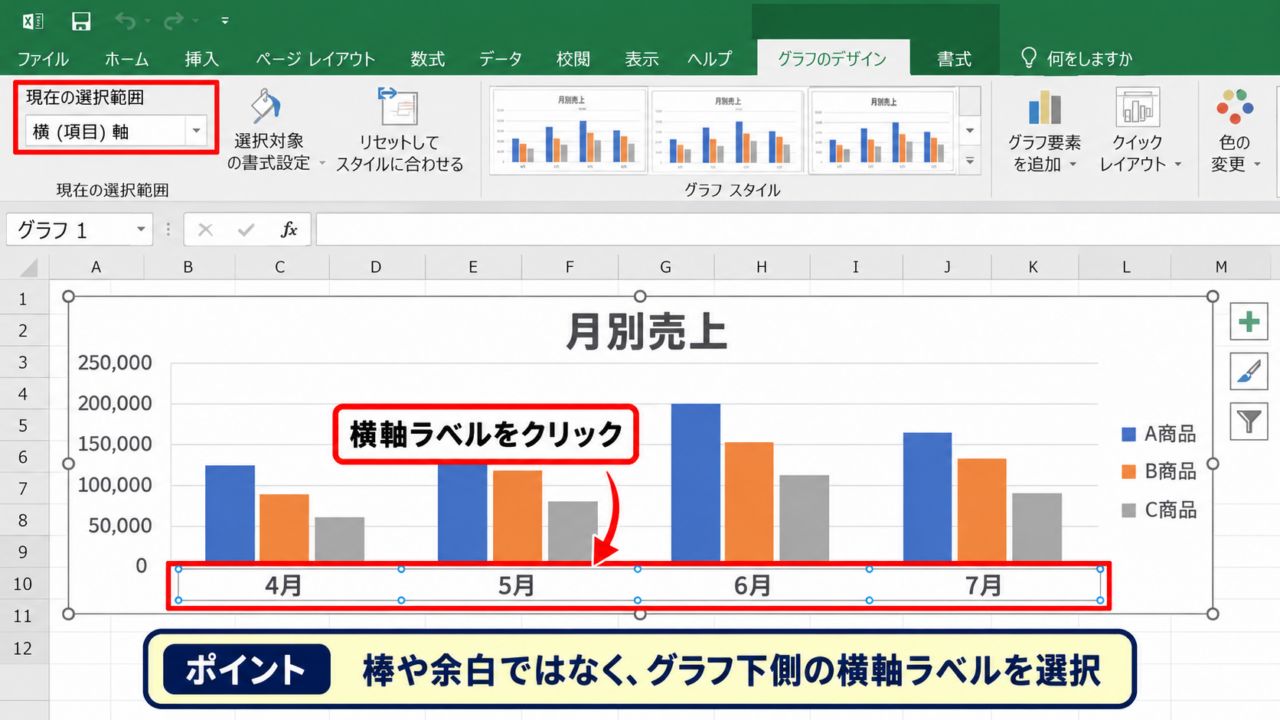Expand the chart styles gallery More arrow
The width and height of the screenshot is (1280, 720).
(970, 160)
